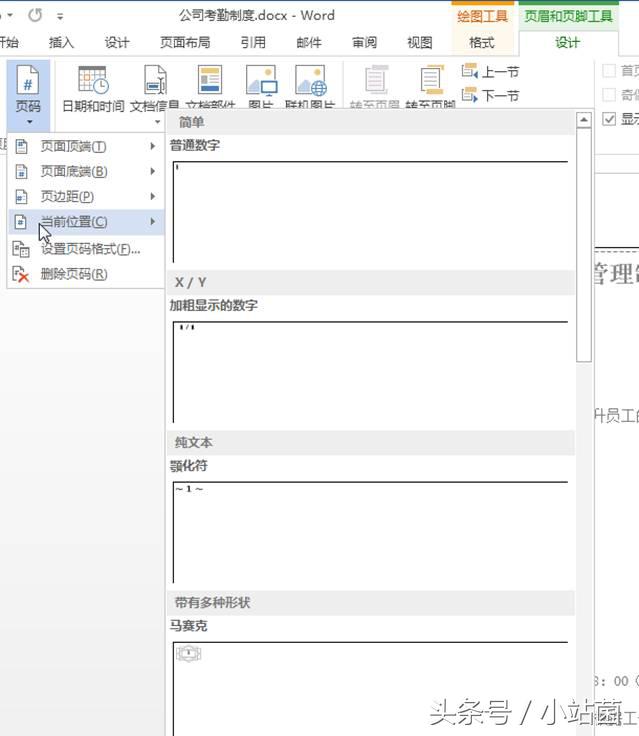This screenshot has height=736, width=639.
Task: Choose 当前位置(C) from the menu
Action: coord(86,222)
